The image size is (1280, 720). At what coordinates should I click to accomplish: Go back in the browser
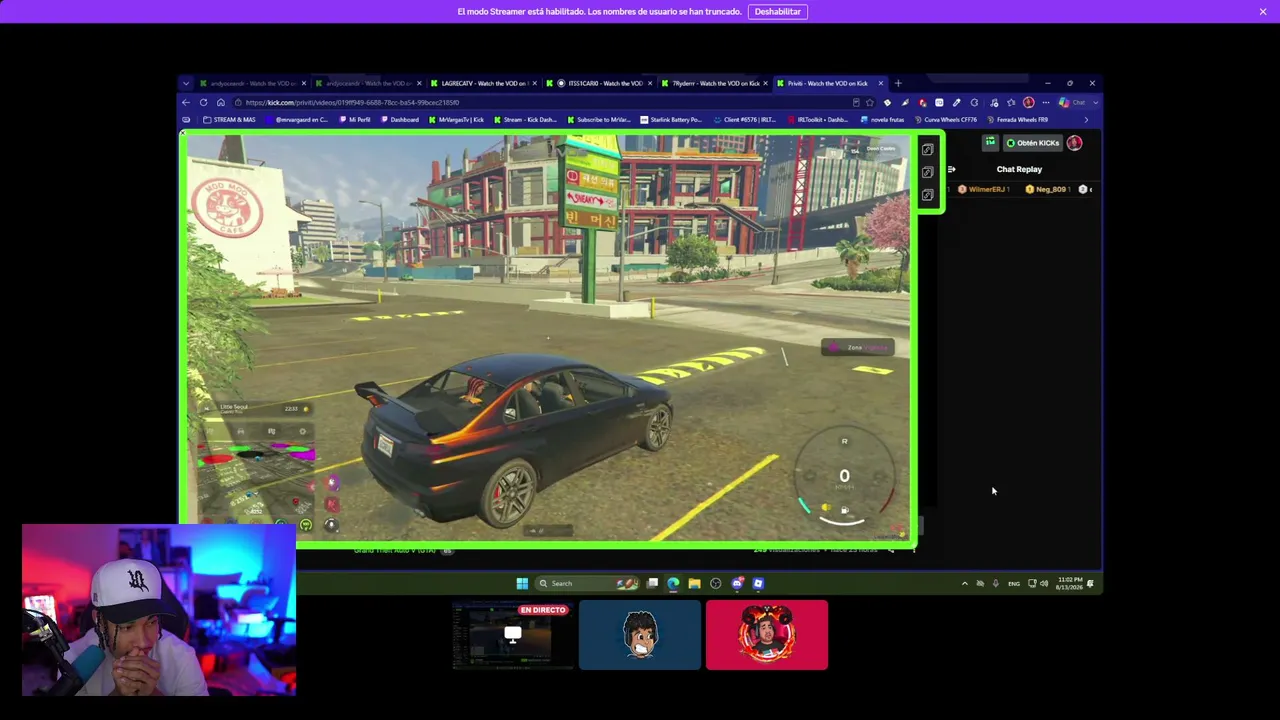[x=186, y=102]
